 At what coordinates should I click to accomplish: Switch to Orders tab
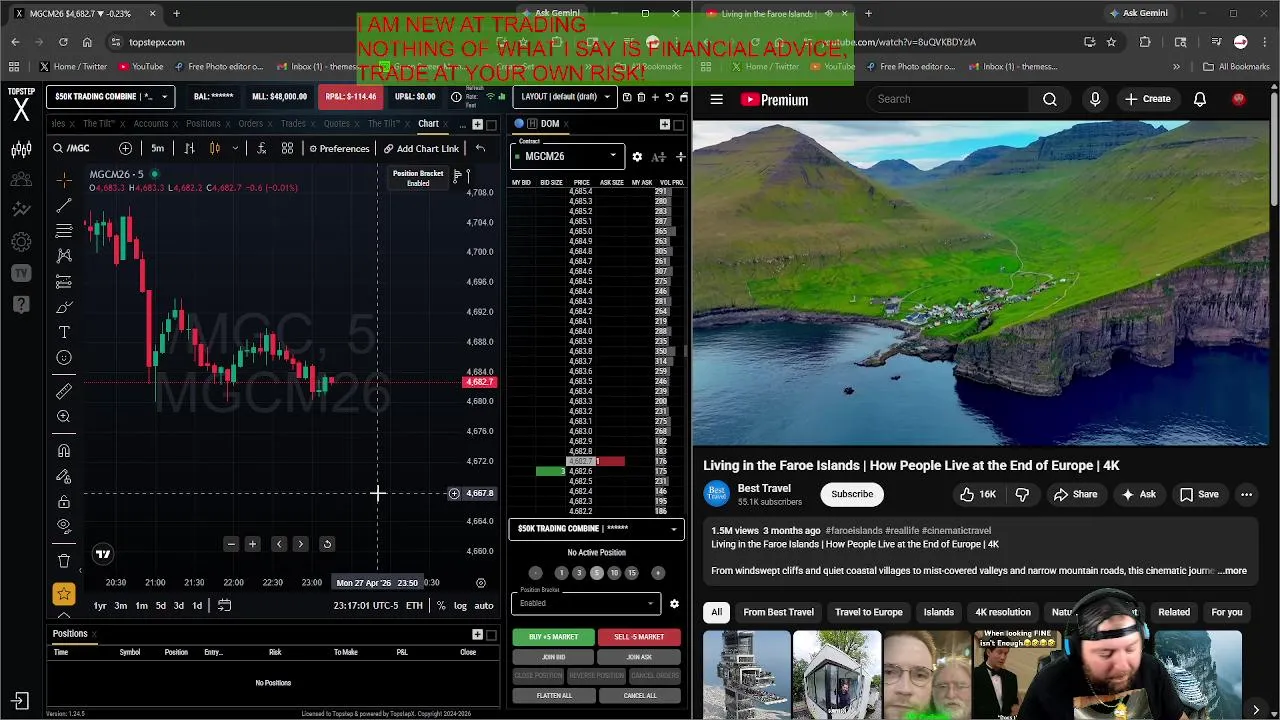point(251,124)
